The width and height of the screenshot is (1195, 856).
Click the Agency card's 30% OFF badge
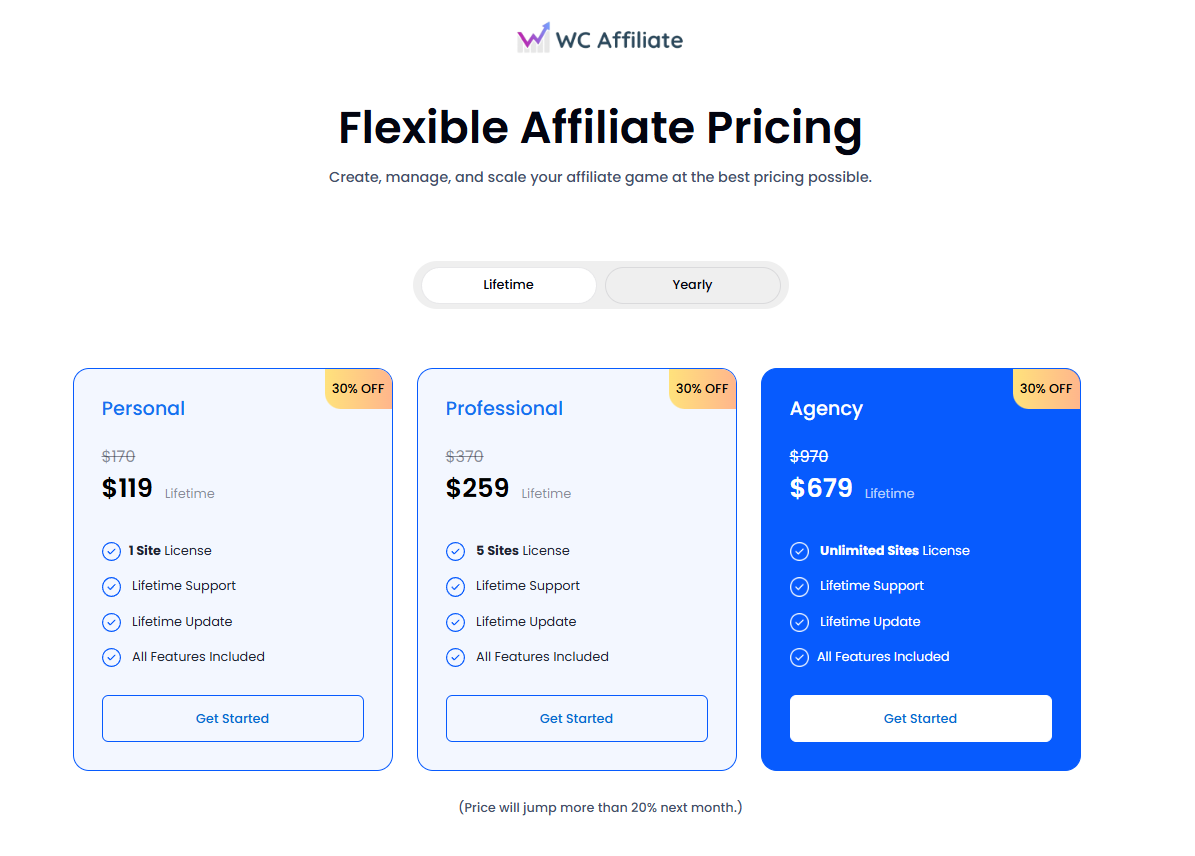click(x=1046, y=389)
